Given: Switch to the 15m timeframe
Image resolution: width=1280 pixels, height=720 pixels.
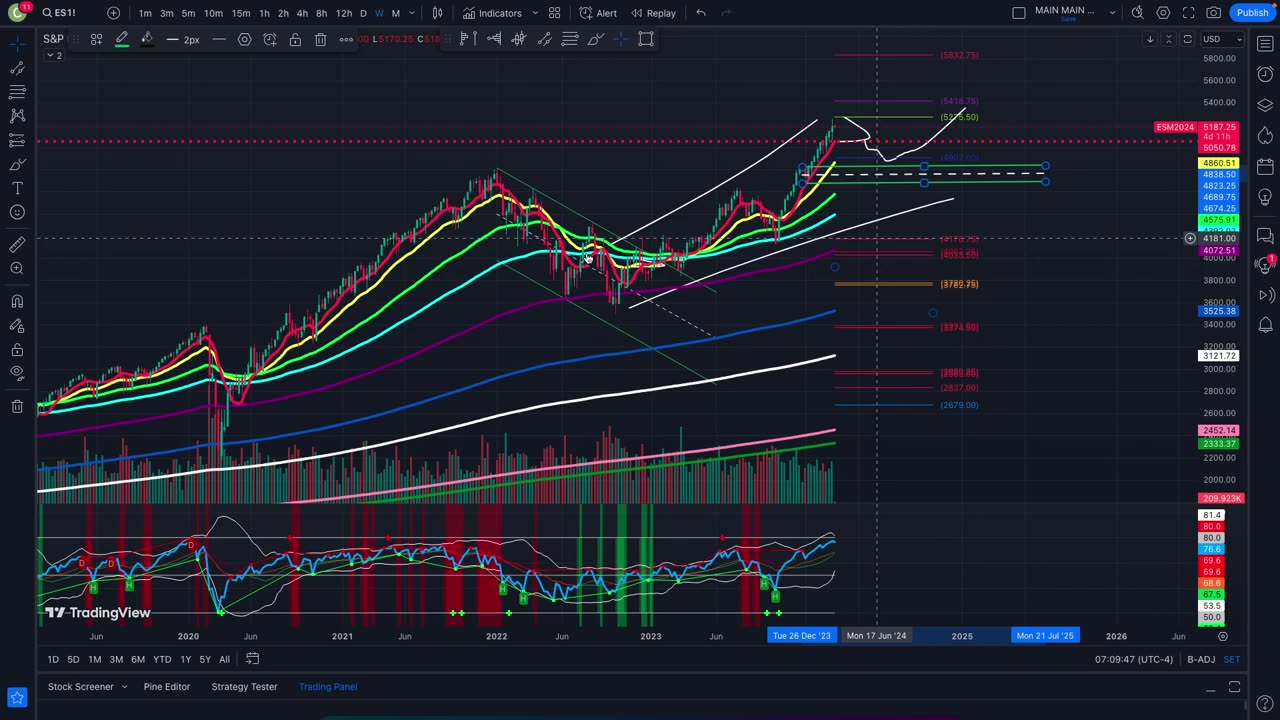Looking at the screenshot, I should [x=241, y=13].
